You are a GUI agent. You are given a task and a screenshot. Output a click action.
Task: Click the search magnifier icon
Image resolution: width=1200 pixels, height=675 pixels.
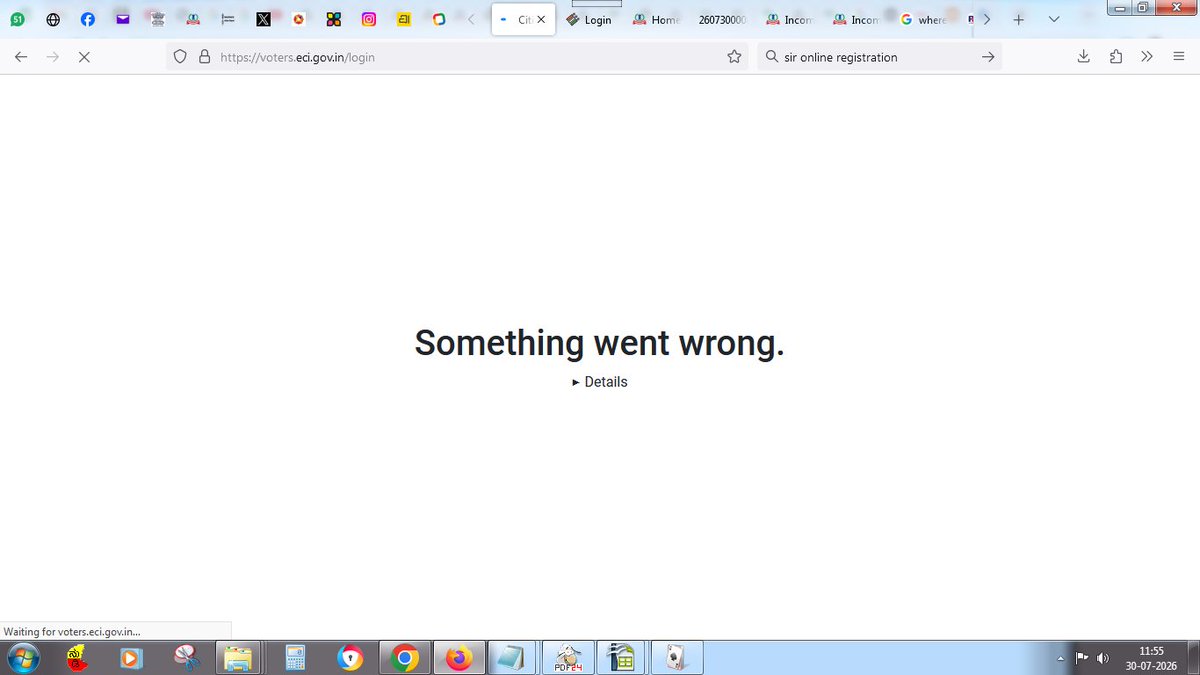point(772,57)
